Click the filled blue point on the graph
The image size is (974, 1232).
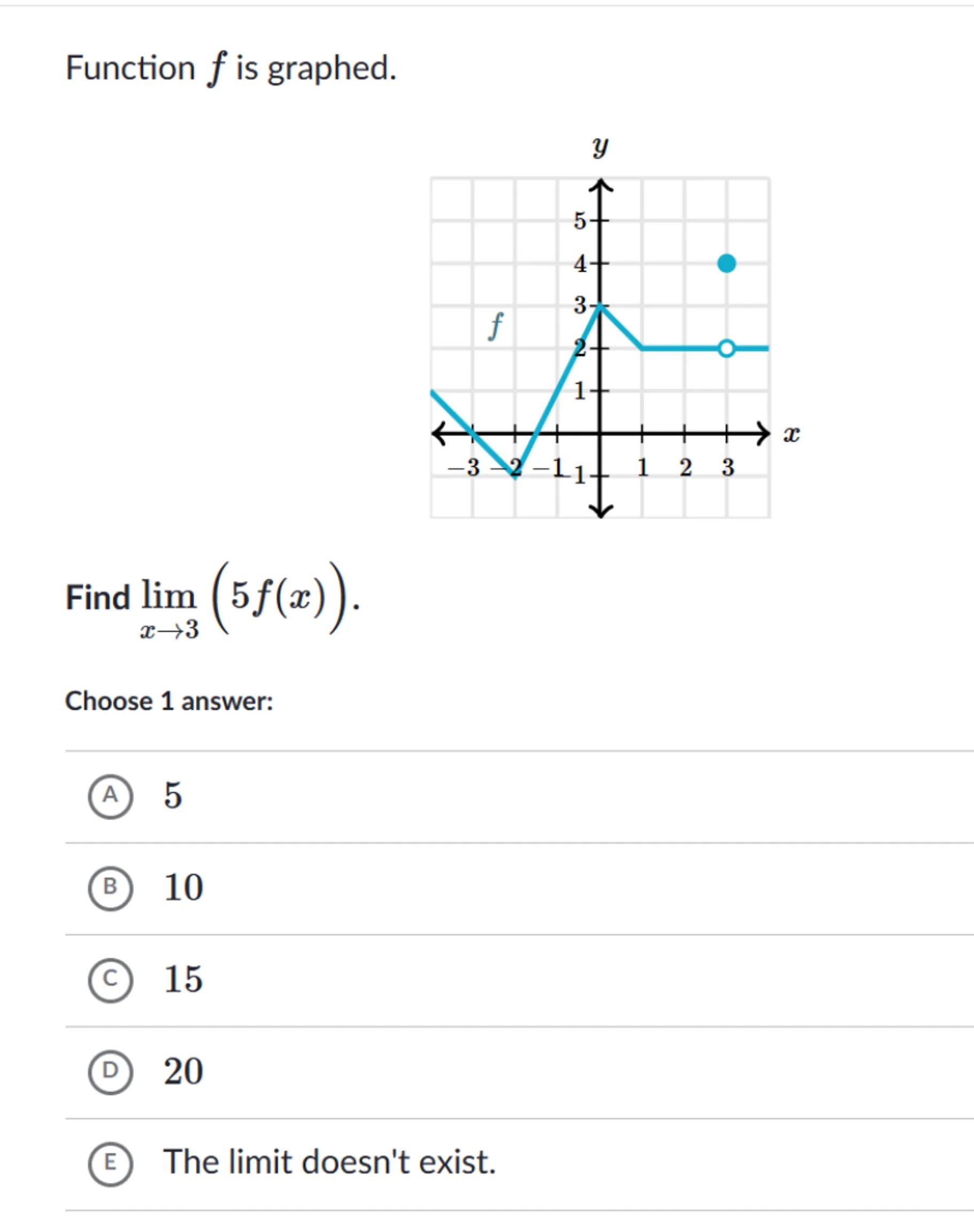[726, 264]
